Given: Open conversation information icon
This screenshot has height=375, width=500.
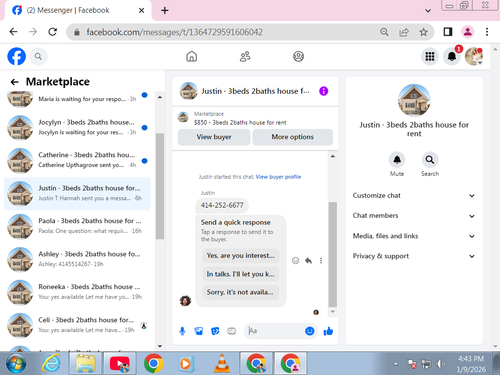Looking at the screenshot, I should pyautogui.click(x=323, y=91).
